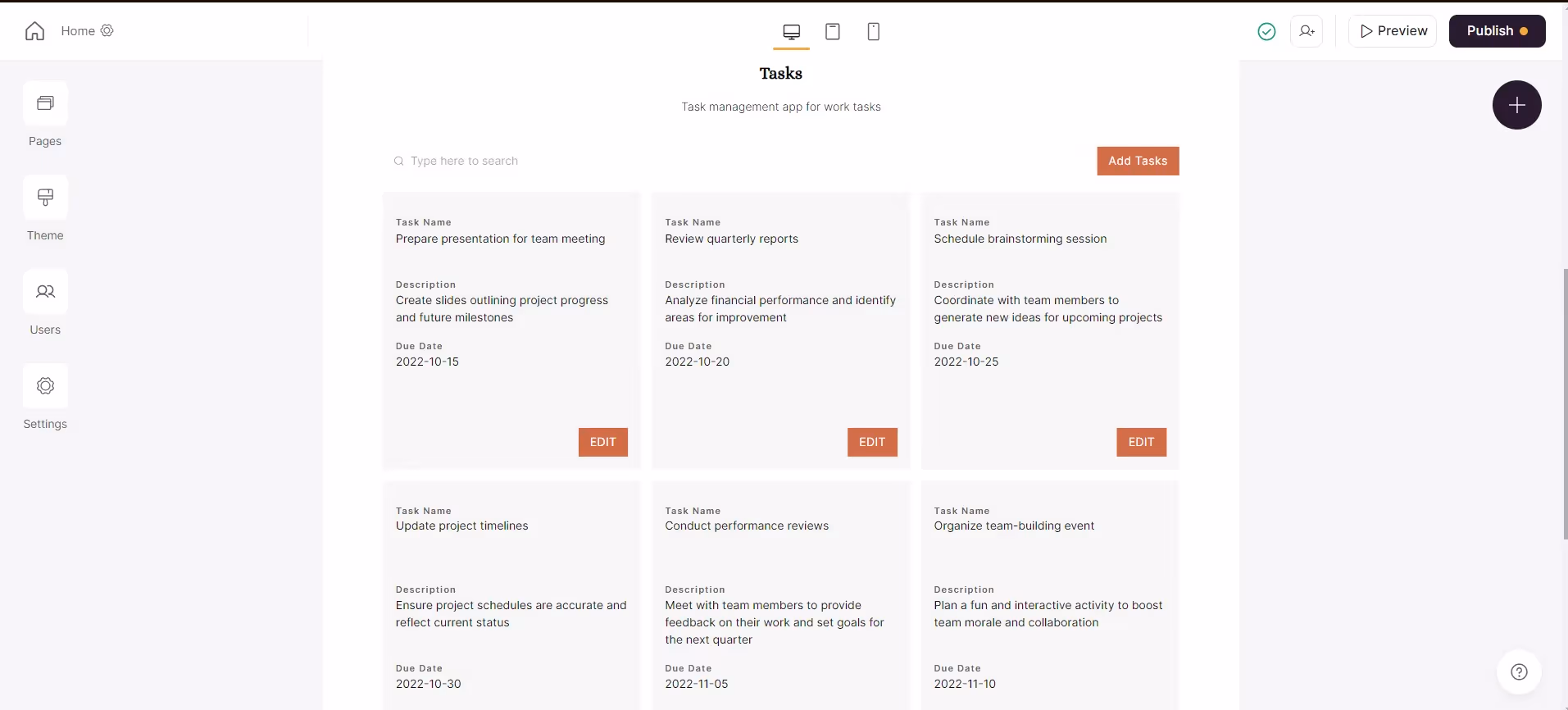Image resolution: width=1568 pixels, height=710 pixels.
Task: Click the round plus add-block button
Action: point(1516,105)
